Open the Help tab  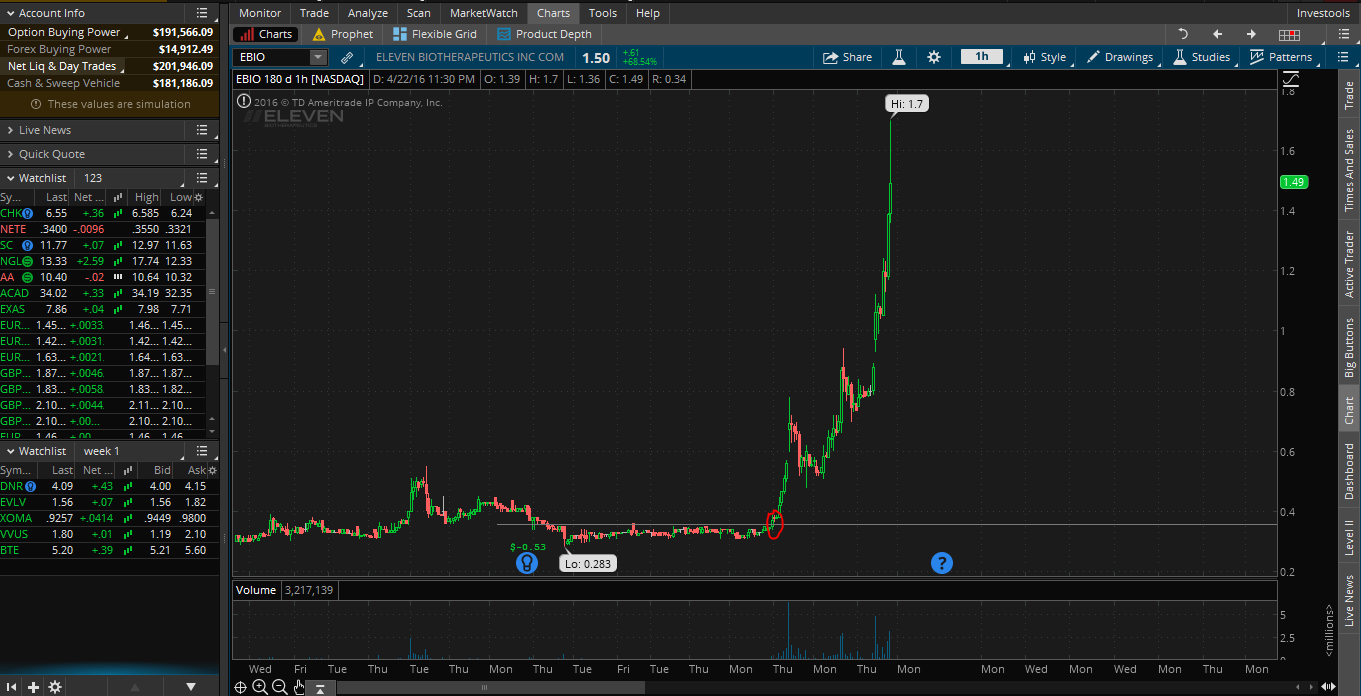648,13
